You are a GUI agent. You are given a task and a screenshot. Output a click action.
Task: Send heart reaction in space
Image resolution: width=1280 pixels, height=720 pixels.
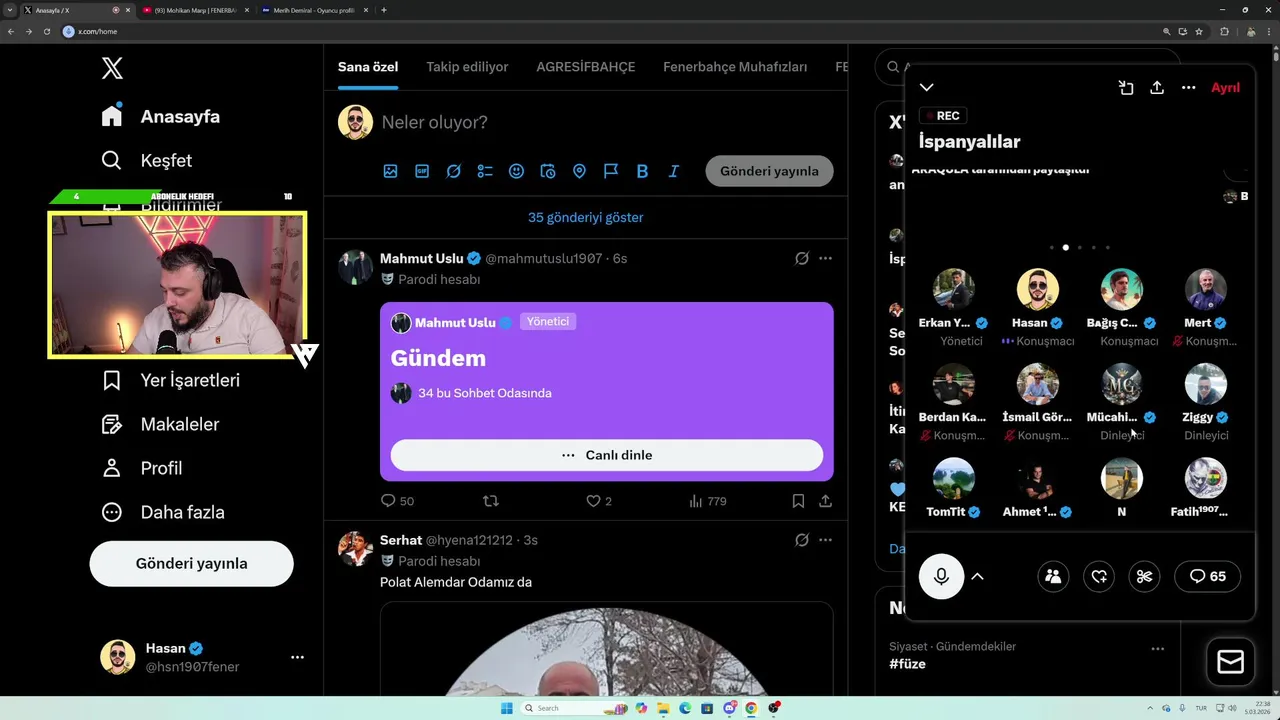tap(1099, 576)
